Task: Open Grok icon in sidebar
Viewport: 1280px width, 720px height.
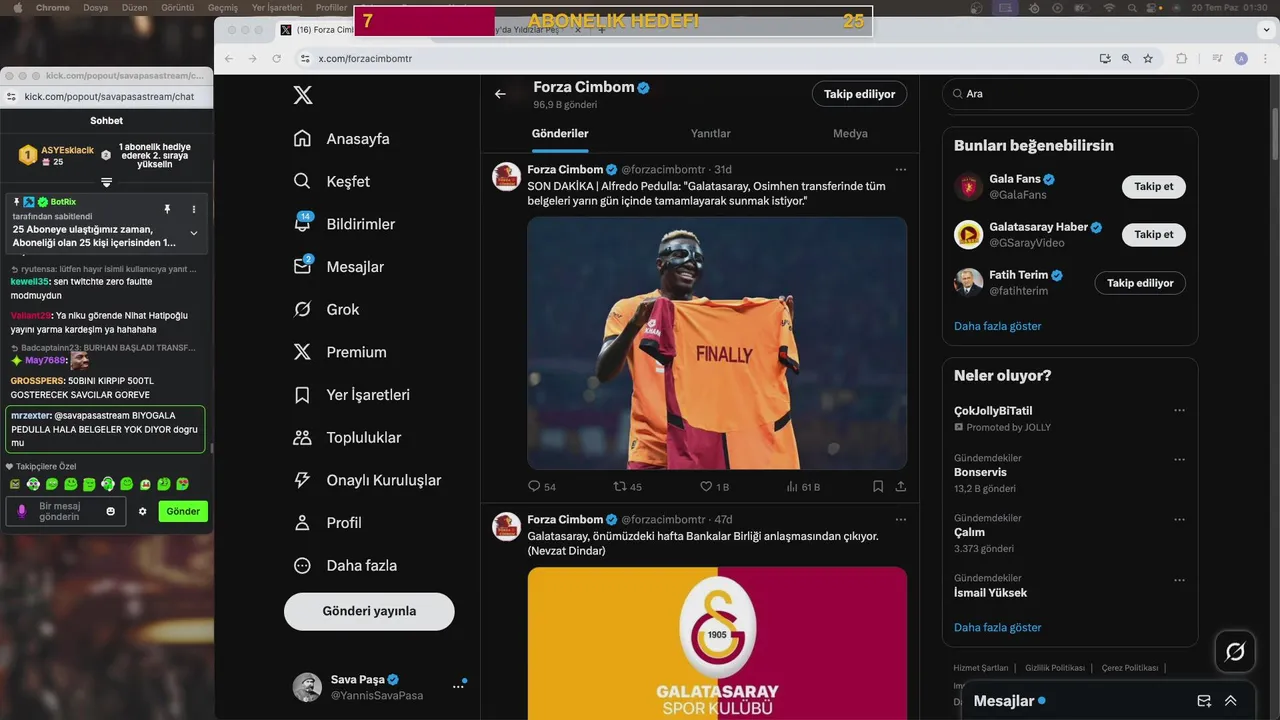Action: pos(302,309)
